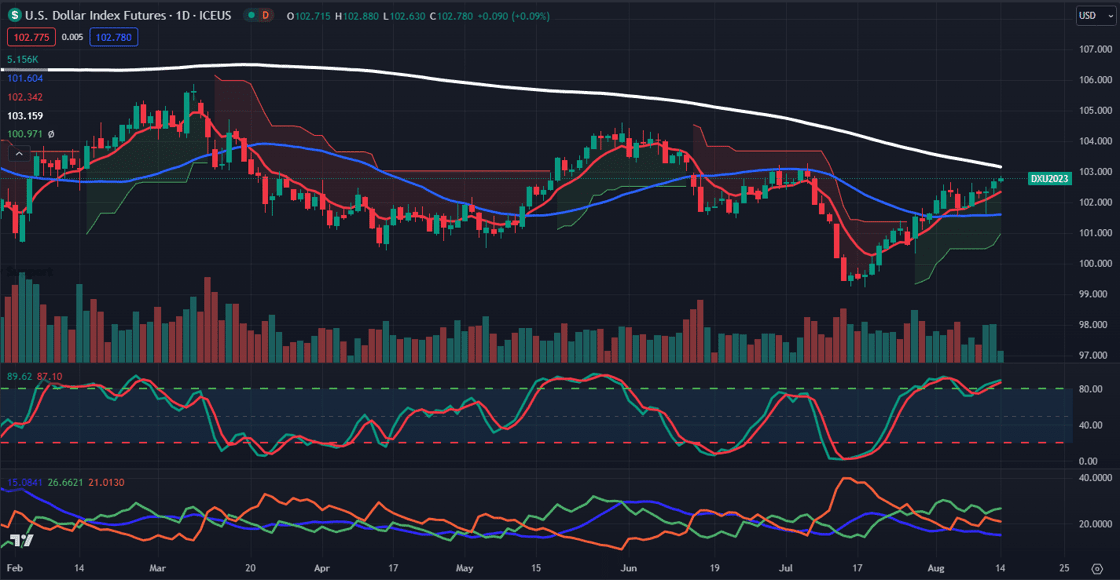This screenshot has width=1120, height=580.
Task: Click the 102.000 price axis label
Action: click(1096, 202)
